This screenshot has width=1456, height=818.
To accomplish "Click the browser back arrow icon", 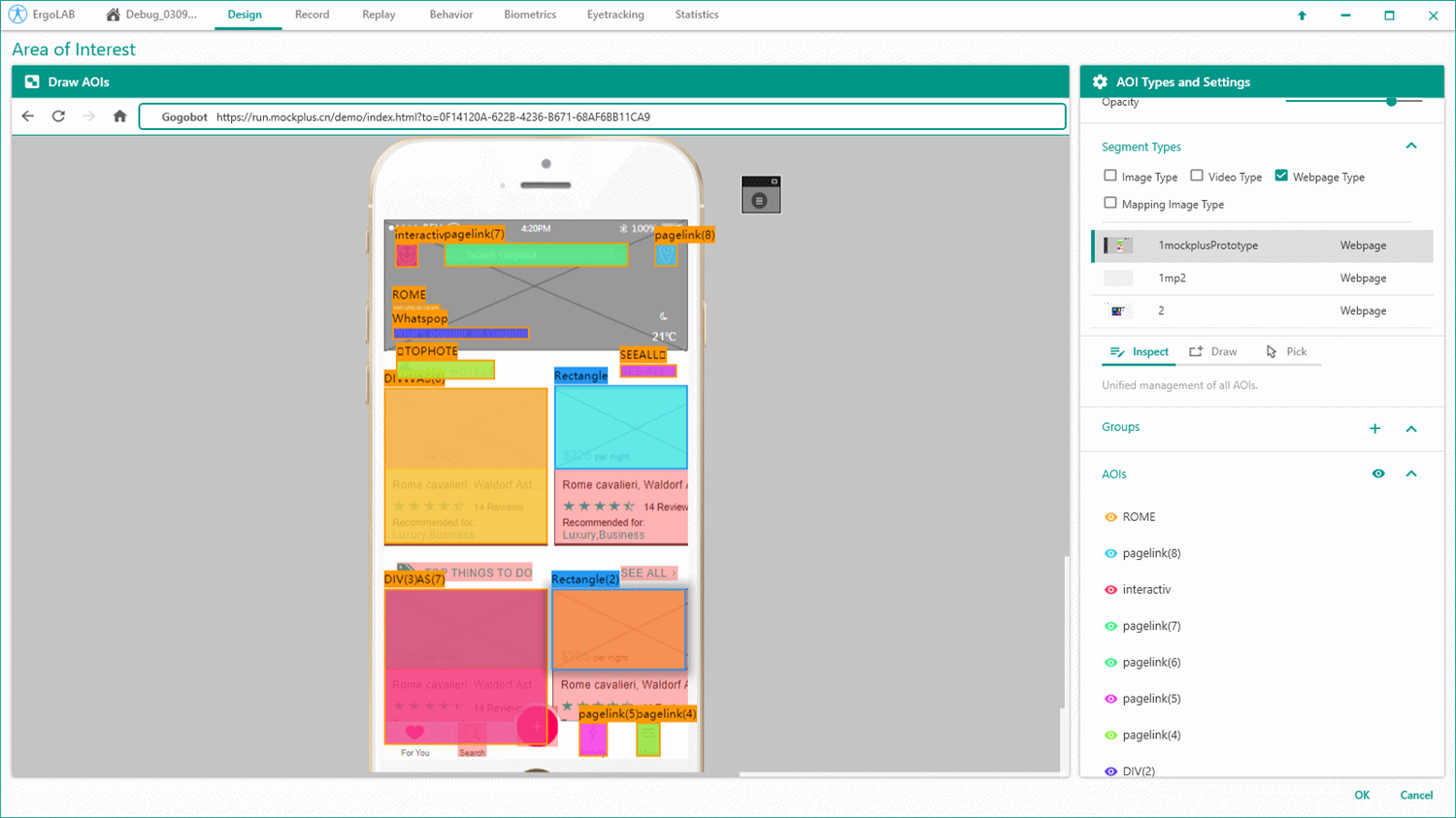I will click(x=27, y=116).
